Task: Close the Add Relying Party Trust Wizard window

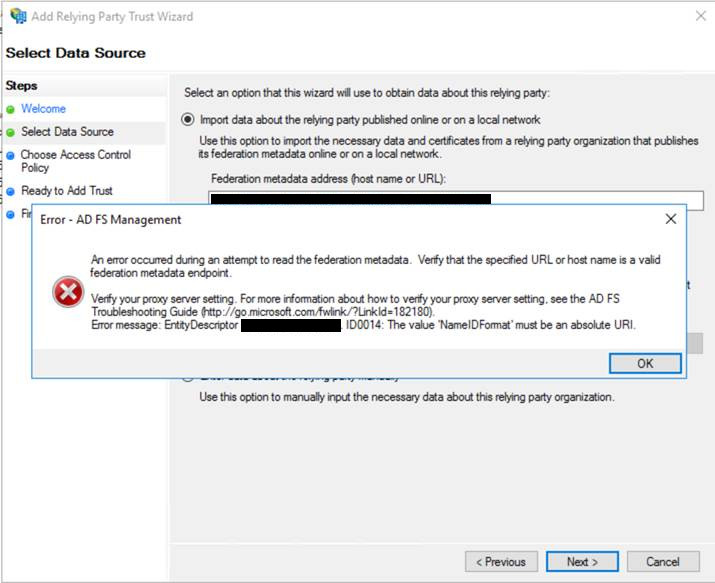Action: [x=696, y=16]
